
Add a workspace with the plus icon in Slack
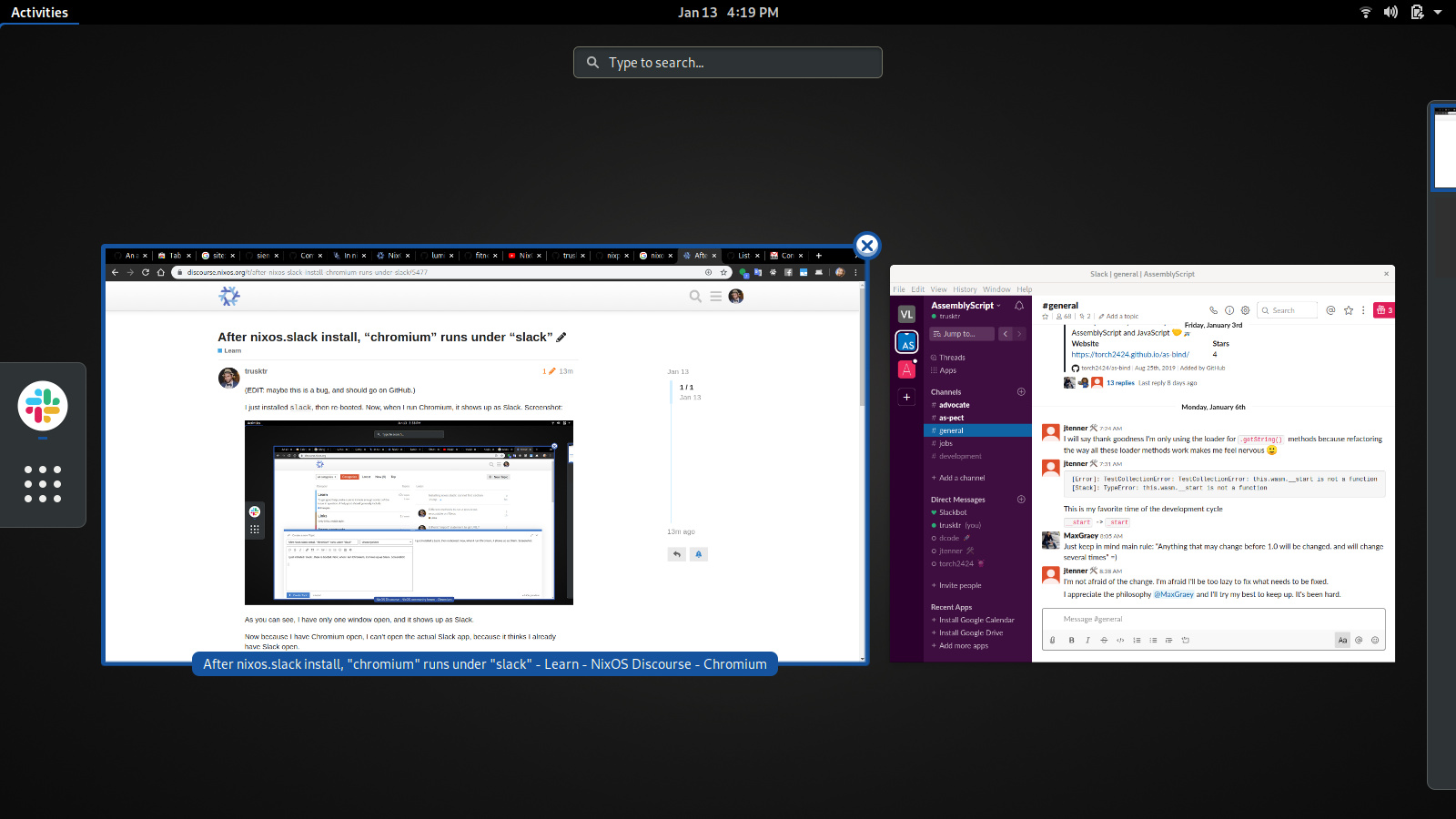coord(906,397)
